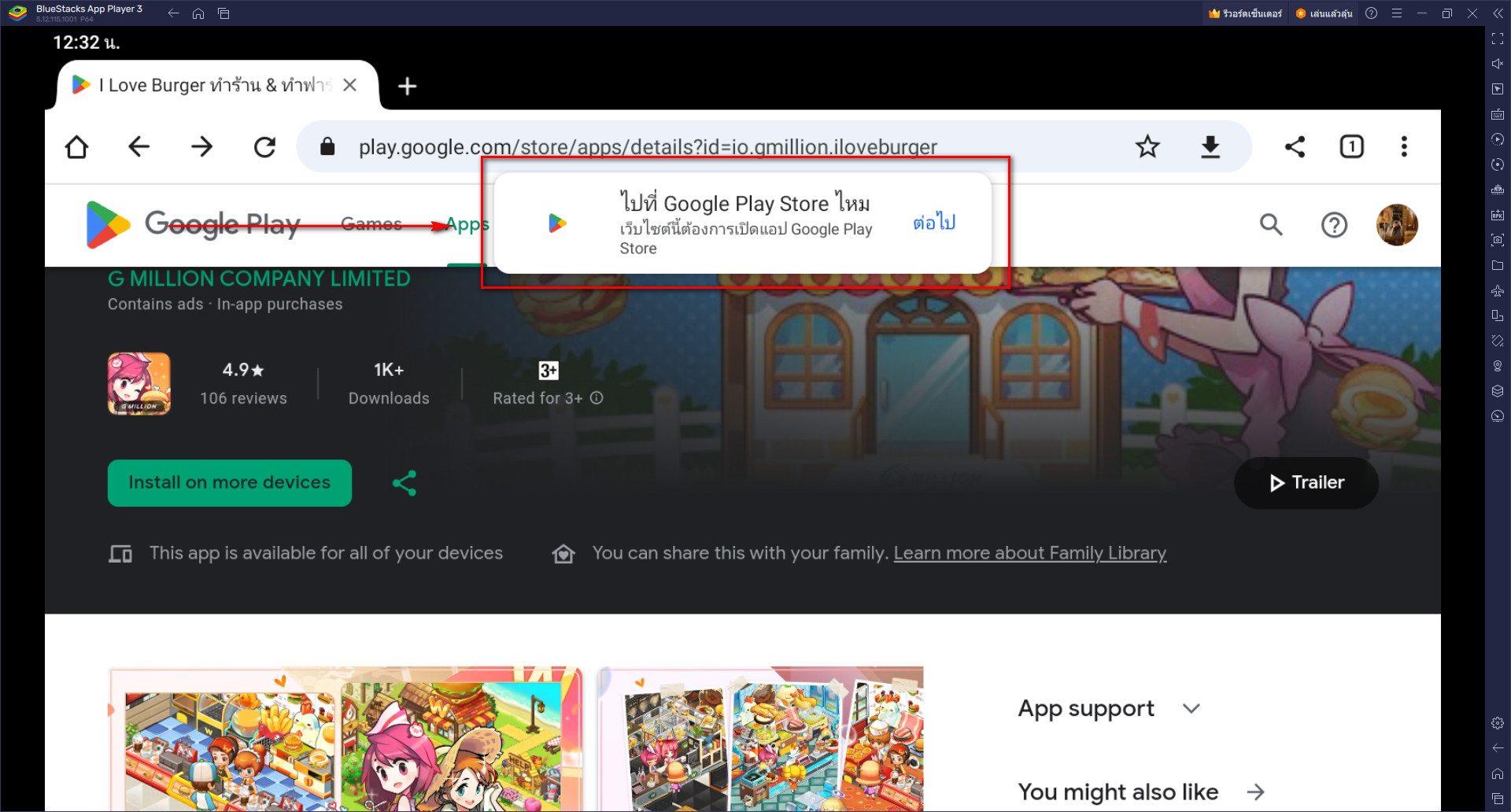1511x812 pixels.
Task: Open BlueStacks recent apps in title bar
Action: pyautogui.click(x=224, y=13)
